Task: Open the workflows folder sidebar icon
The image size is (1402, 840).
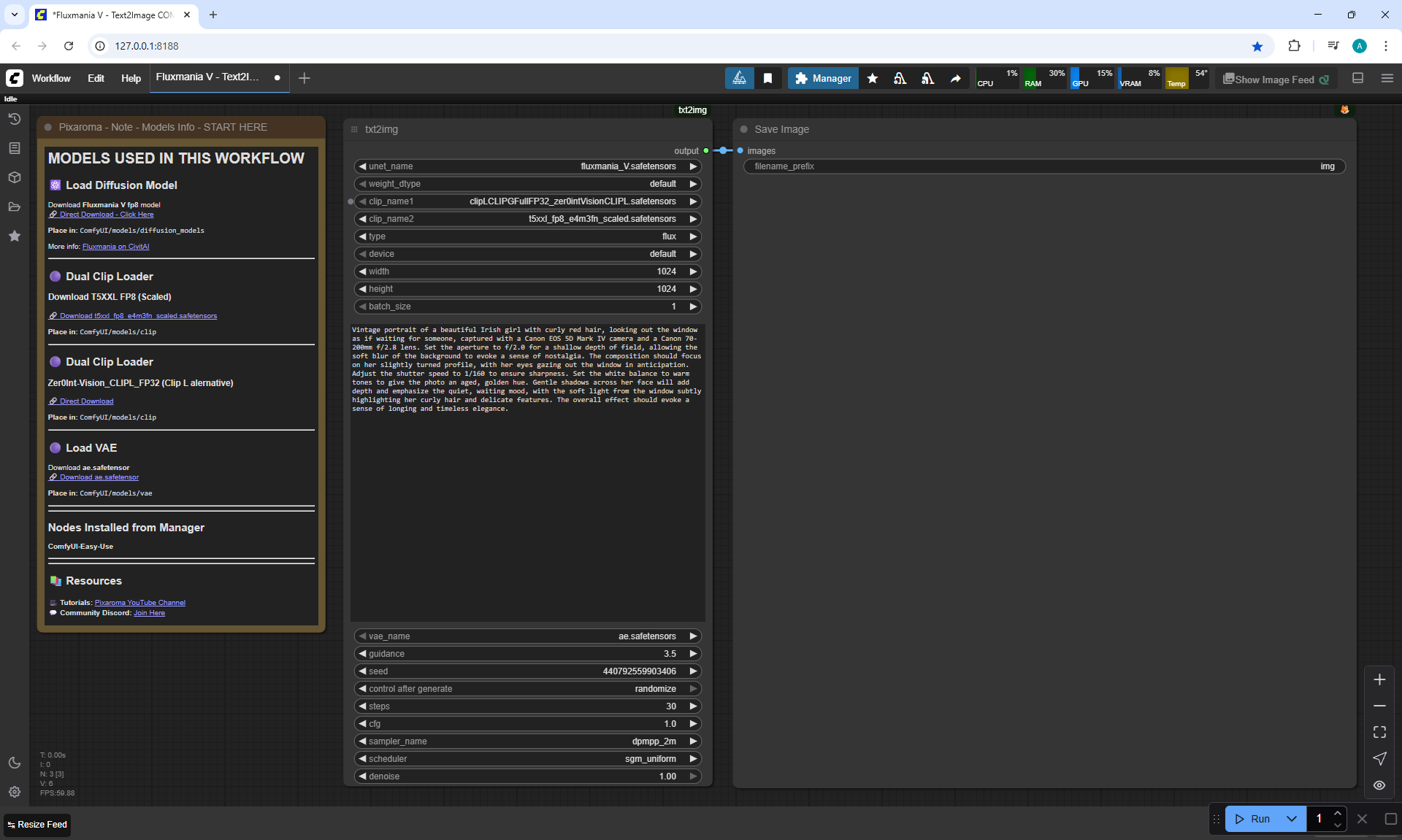Action: click(14, 207)
